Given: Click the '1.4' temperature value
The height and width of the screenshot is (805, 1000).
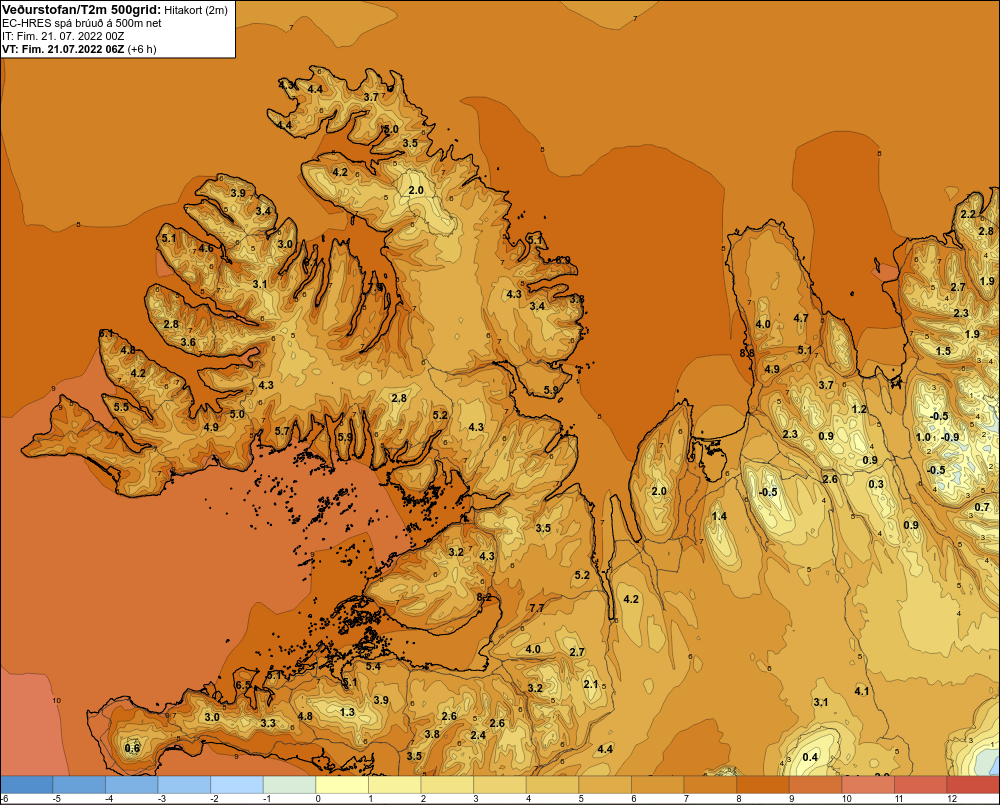Looking at the screenshot, I should pyautogui.click(x=719, y=516).
